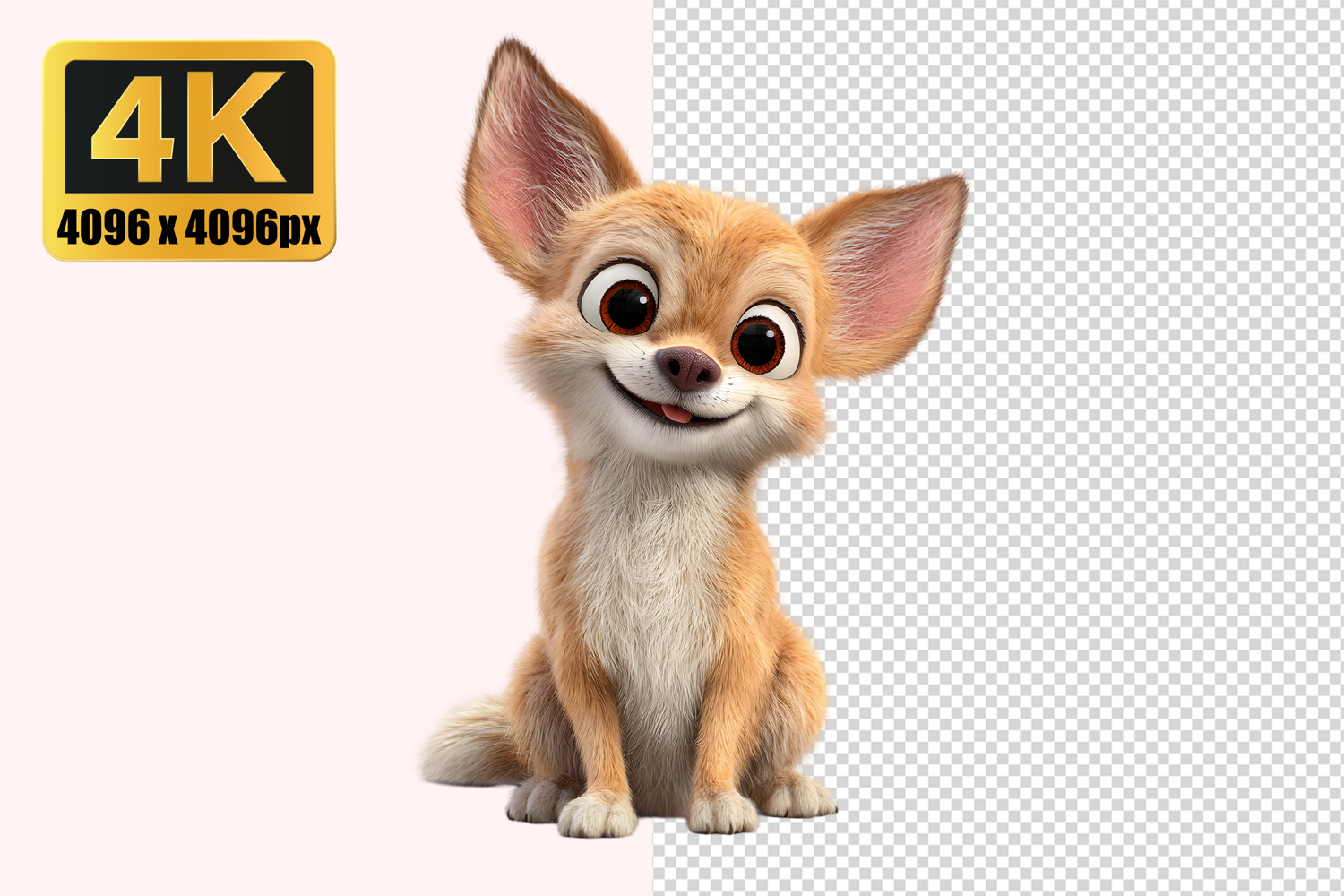Click the puppy's pink tongue
This screenshot has width=1344, height=896.
tap(678, 413)
